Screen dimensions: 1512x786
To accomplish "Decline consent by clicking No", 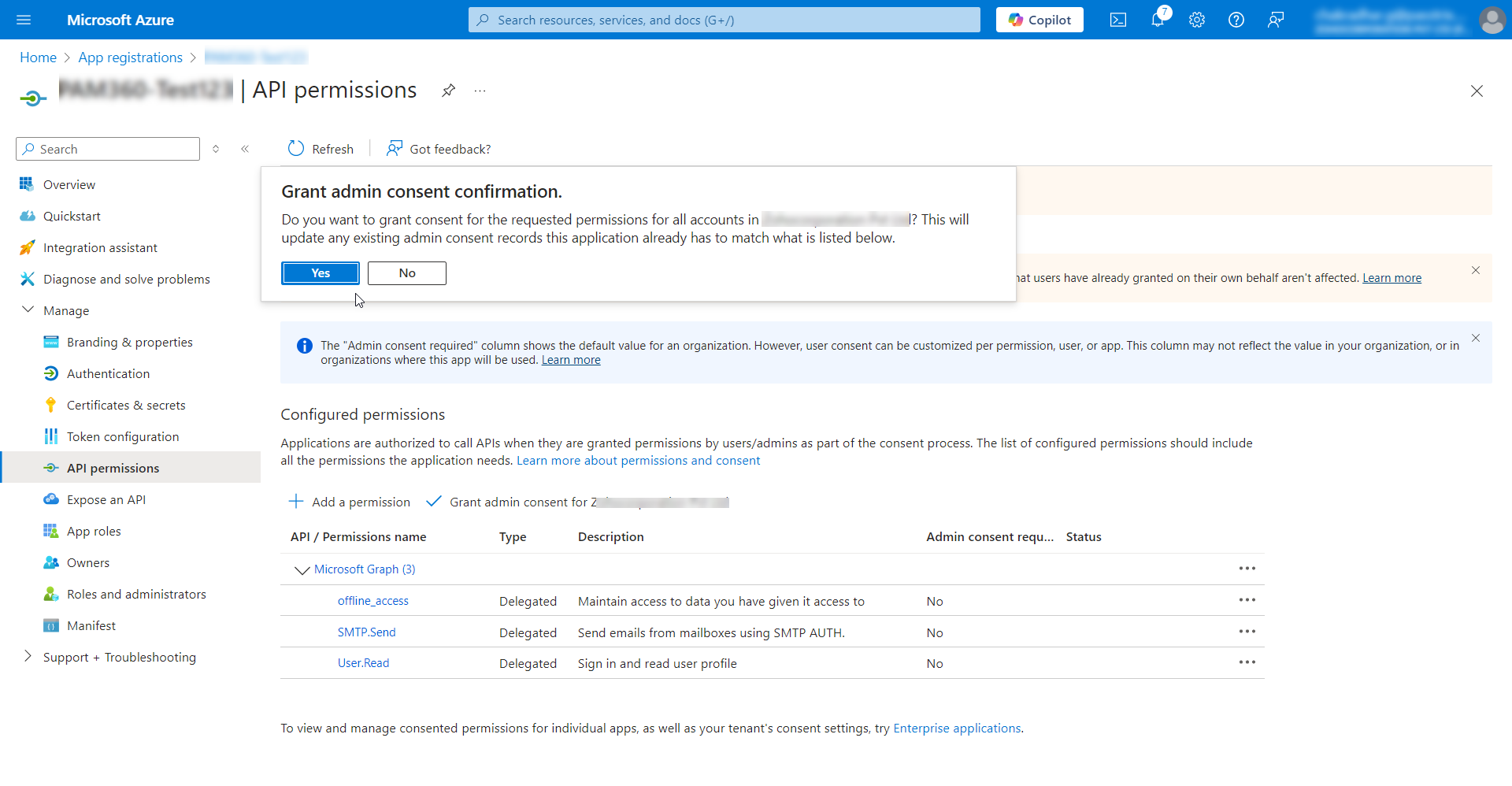I will (407, 273).
